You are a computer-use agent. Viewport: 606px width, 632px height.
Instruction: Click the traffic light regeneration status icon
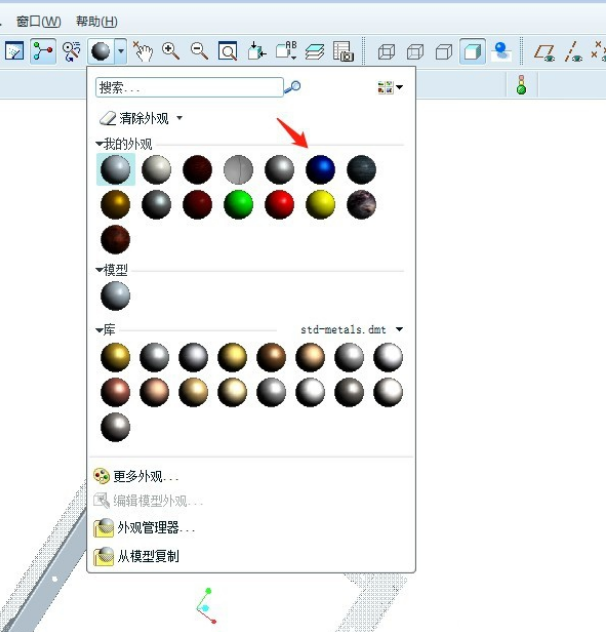click(521, 85)
